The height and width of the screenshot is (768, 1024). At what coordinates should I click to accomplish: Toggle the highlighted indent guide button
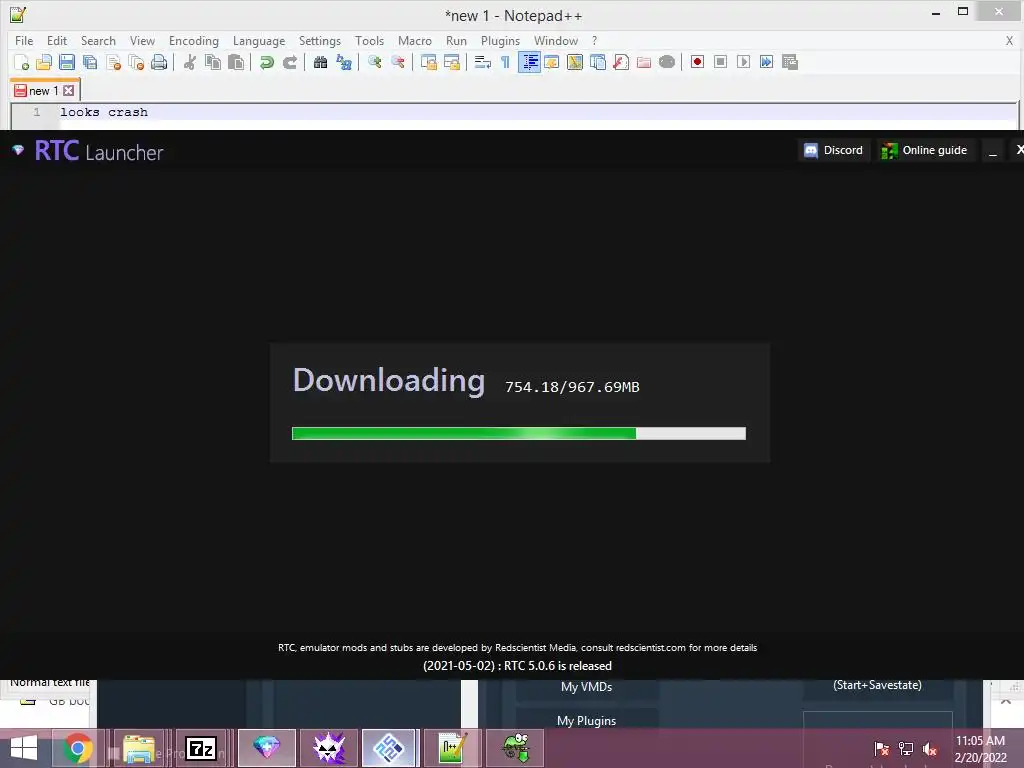[x=530, y=62]
